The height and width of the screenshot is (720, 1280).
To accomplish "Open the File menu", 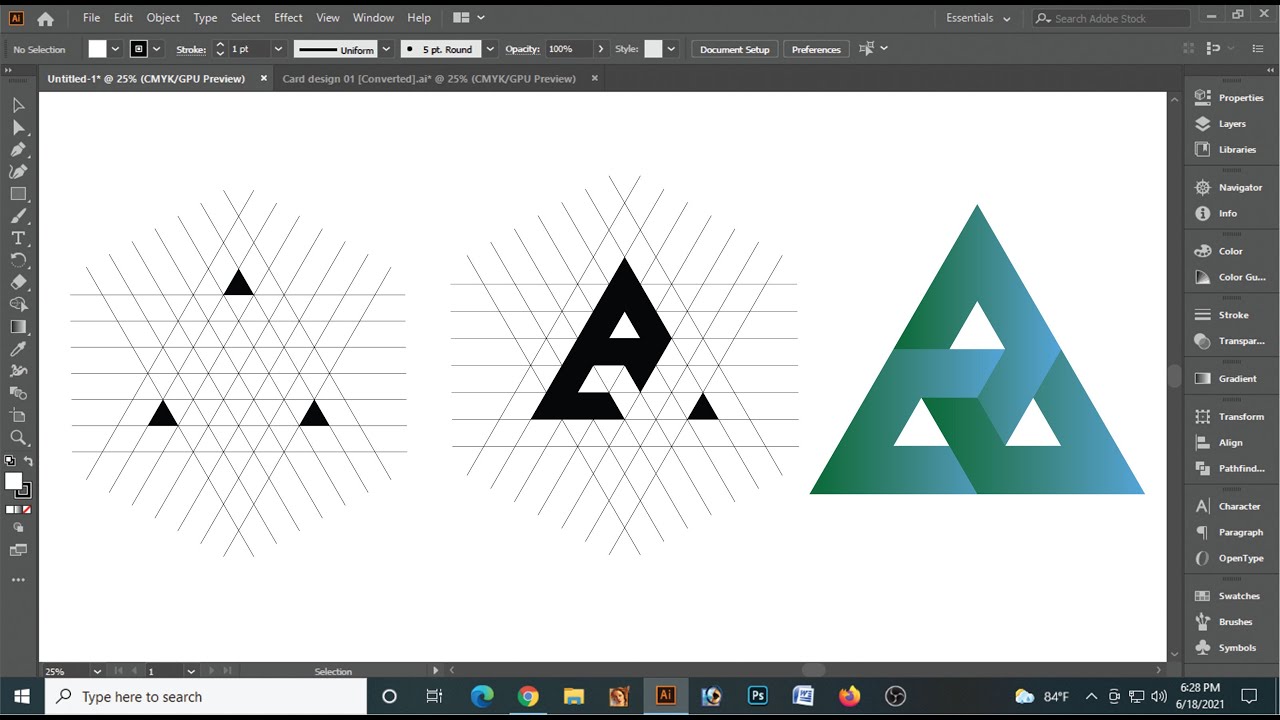I will coord(91,18).
